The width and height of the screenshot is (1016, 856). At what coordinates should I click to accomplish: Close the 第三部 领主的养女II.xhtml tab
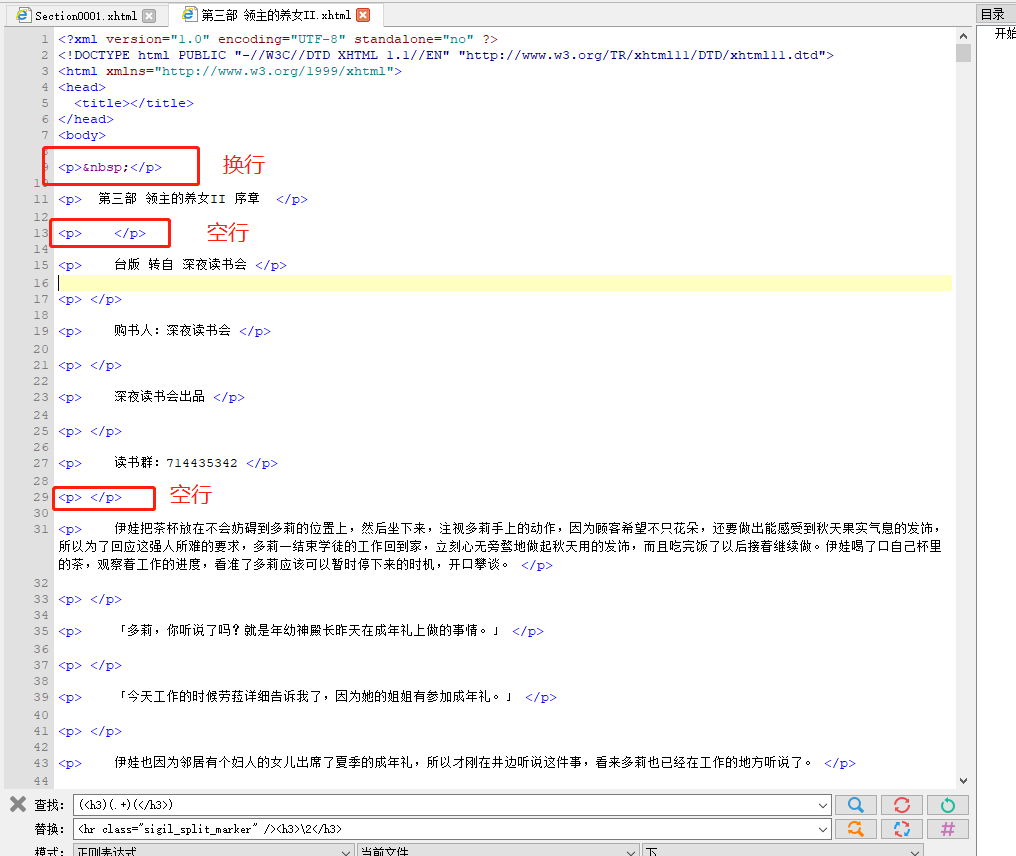[364, 15]
